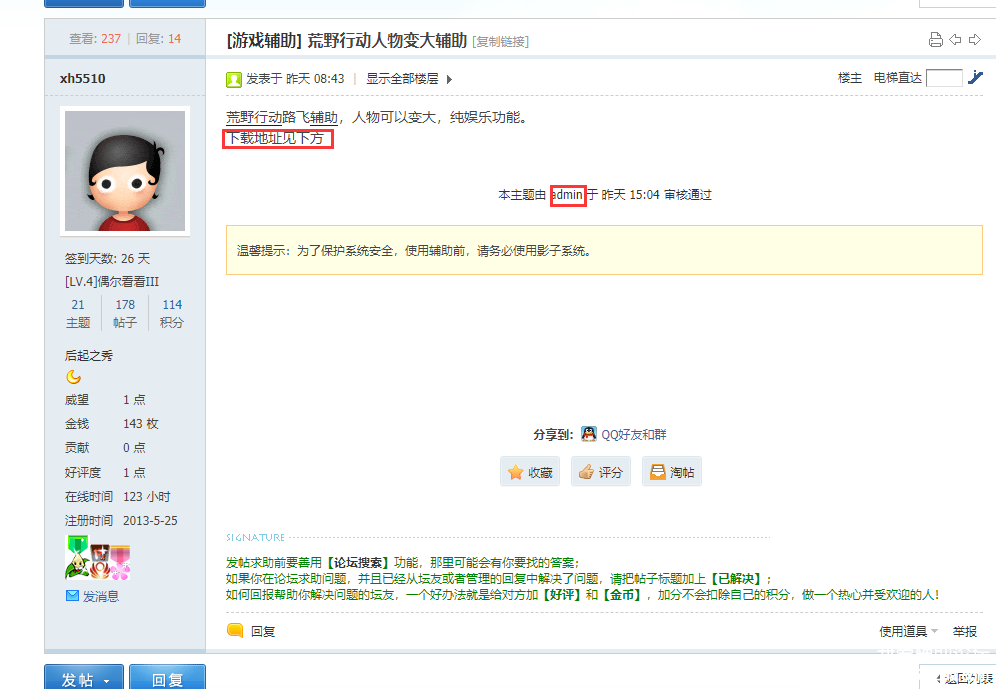
Task: Click [LV.4]偶尔看看III level link
Action: (x=112, y=281)
